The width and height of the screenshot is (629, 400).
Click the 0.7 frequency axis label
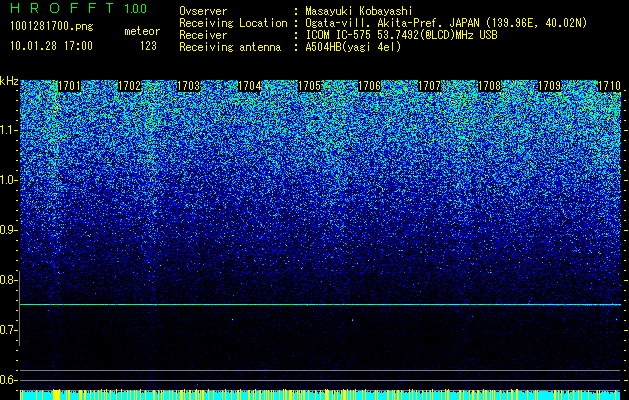(x=8, y=330)
